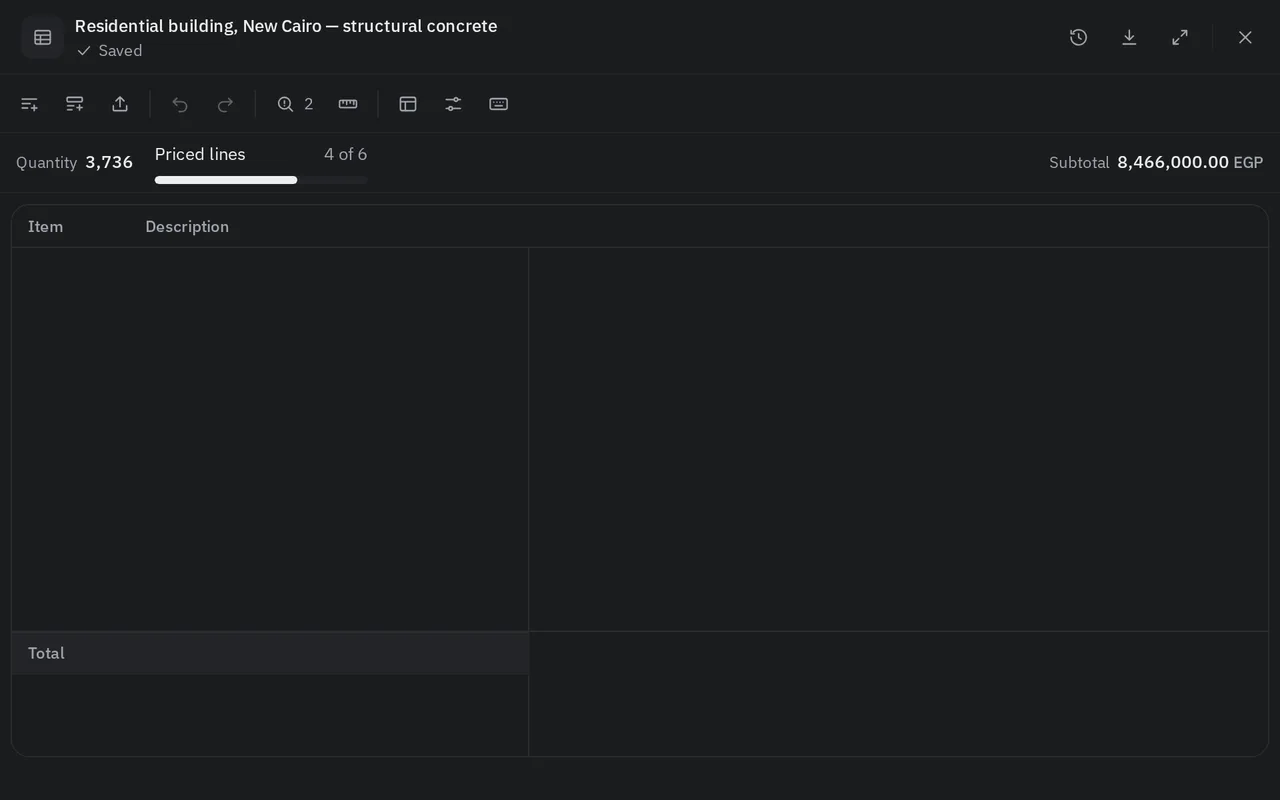This screenshot has width=1280, height=800.
Task: Close the structural concrete document
Action: (x=1245, y=37)
